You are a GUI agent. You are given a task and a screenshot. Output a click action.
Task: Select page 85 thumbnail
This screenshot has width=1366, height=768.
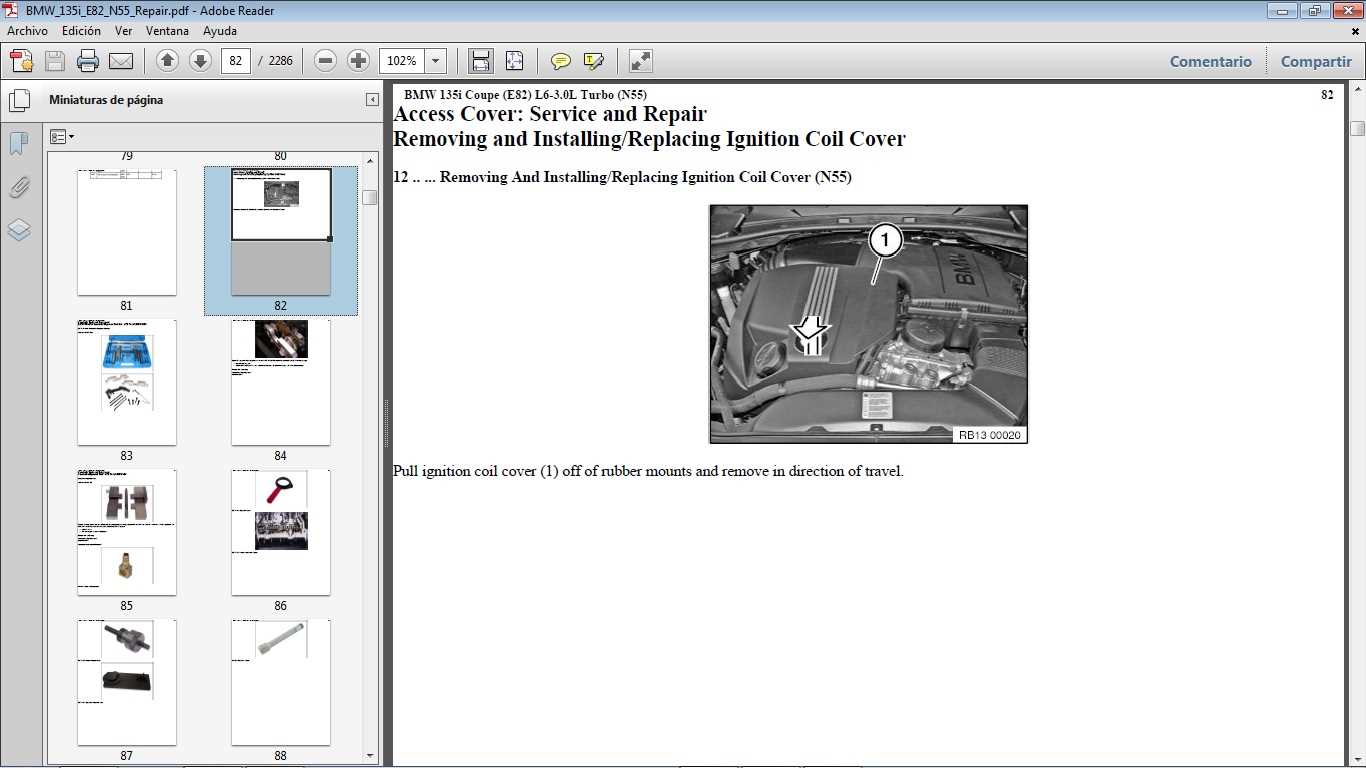(x=127, y=532)
